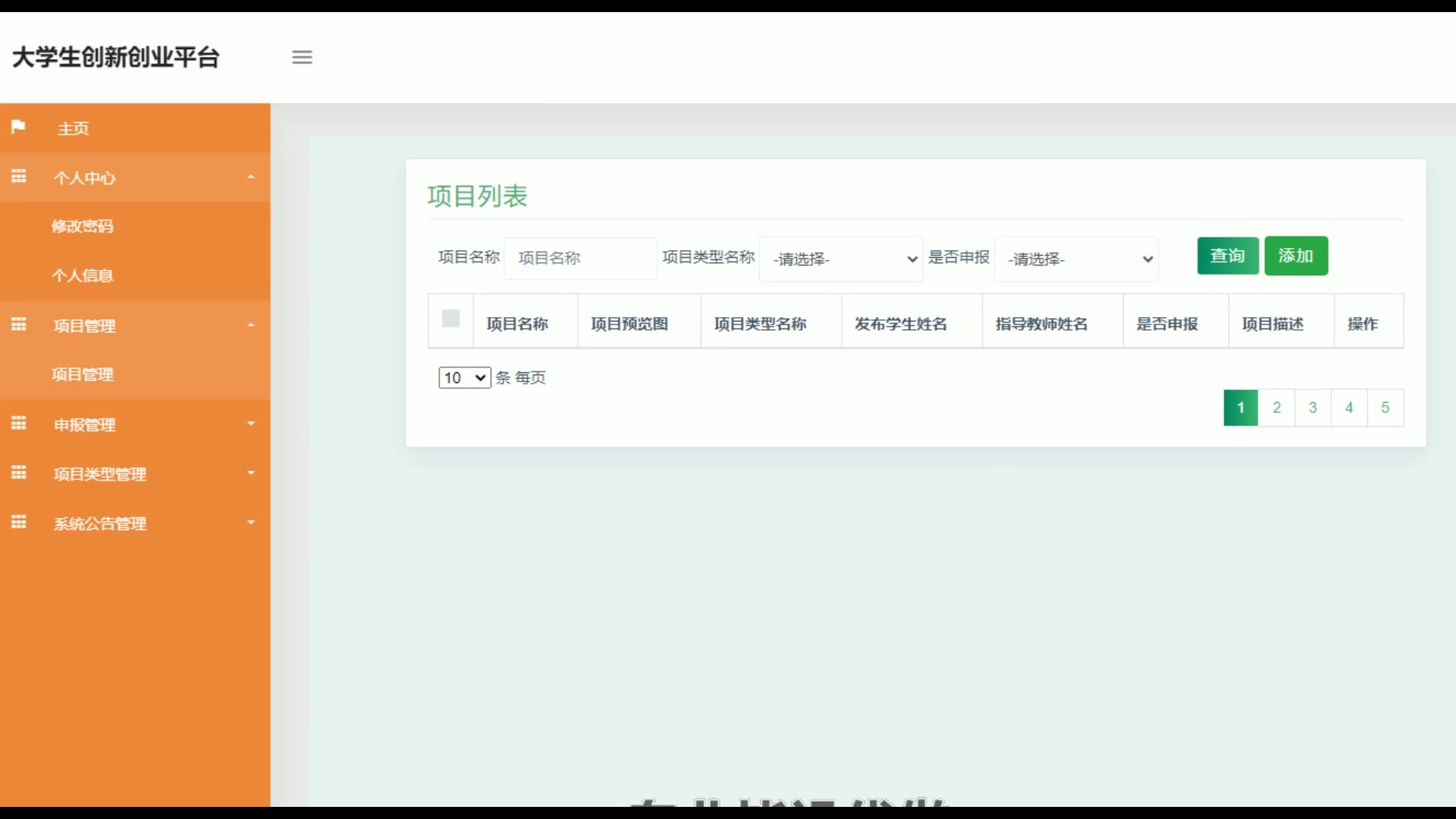This screenshot has height=819, width=1456.
Task: Click the grid icon beside 项目类型管理
Action: tap(19, 473)
